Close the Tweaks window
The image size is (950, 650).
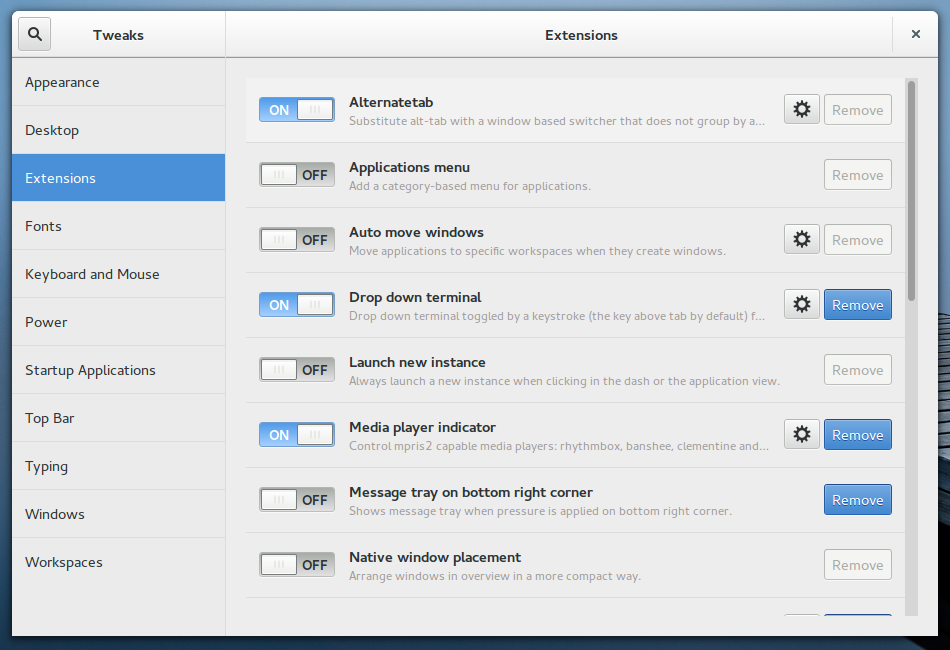(x=915, y=35)
